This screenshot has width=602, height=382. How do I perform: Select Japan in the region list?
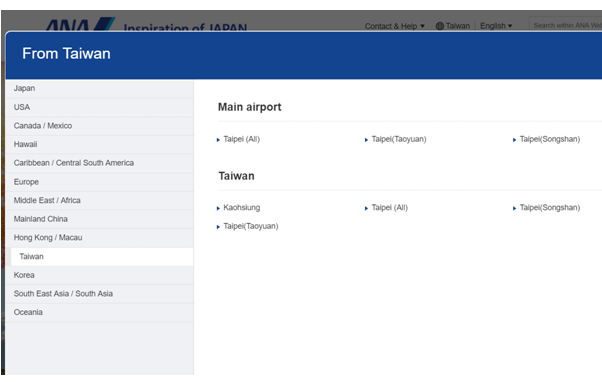99,88
